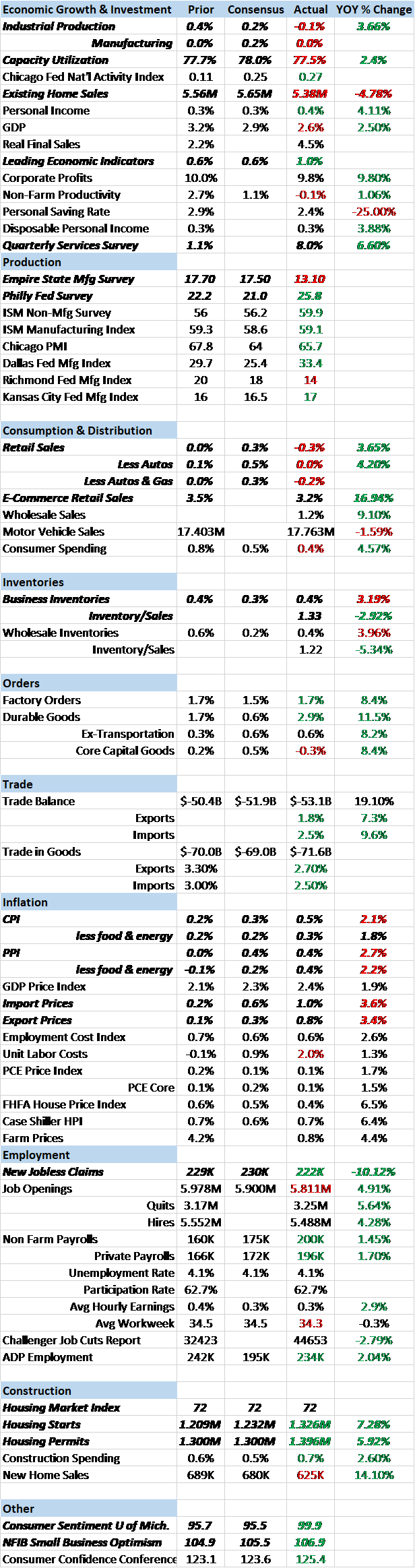415x1568 pixels.
Task: Select the Construction section header cell
Action: pyautogui.click(x=88, y=1391)
